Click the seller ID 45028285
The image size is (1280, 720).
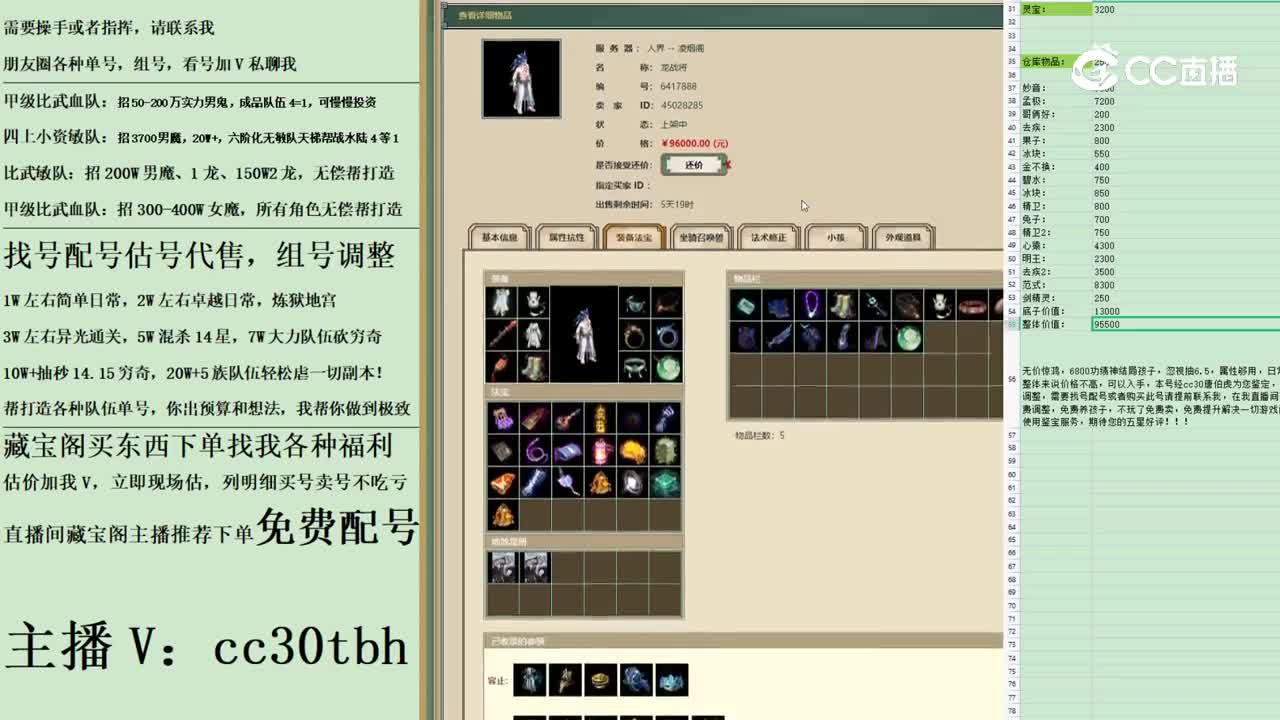pyautogui.click(x=682, y=105)
